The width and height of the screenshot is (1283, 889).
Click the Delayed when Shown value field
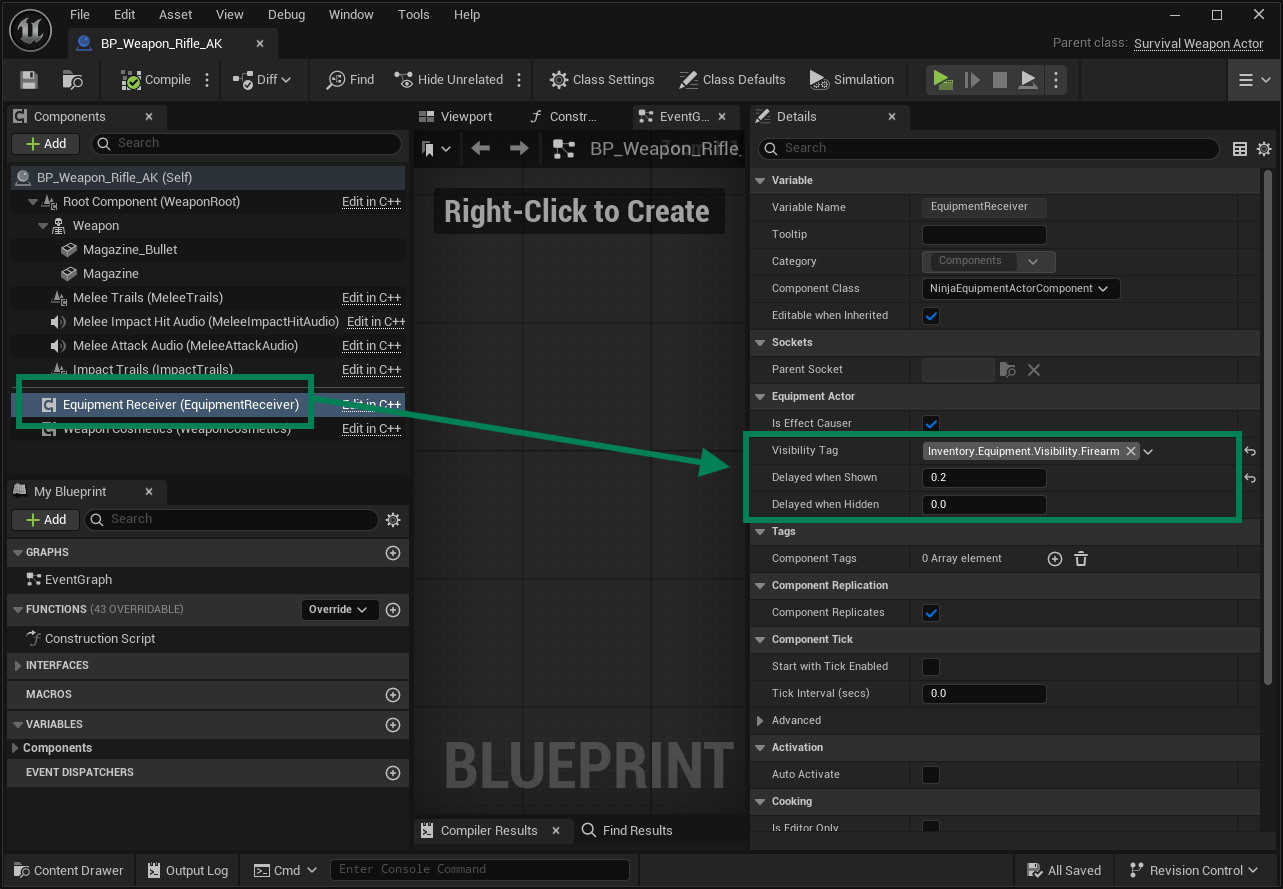point(984,478)
